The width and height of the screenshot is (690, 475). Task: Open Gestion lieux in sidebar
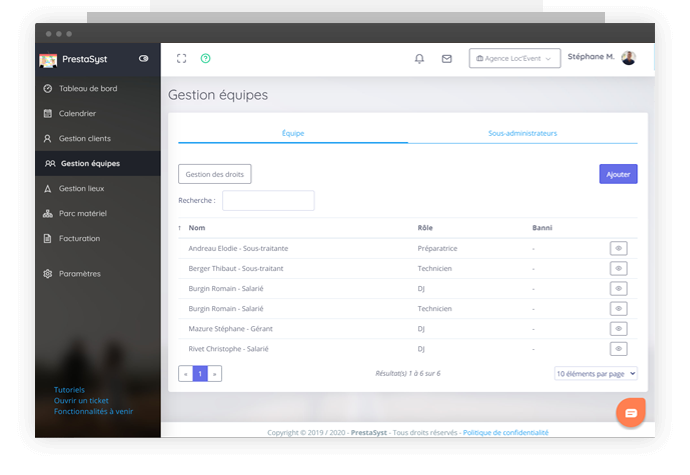(81, 188)
